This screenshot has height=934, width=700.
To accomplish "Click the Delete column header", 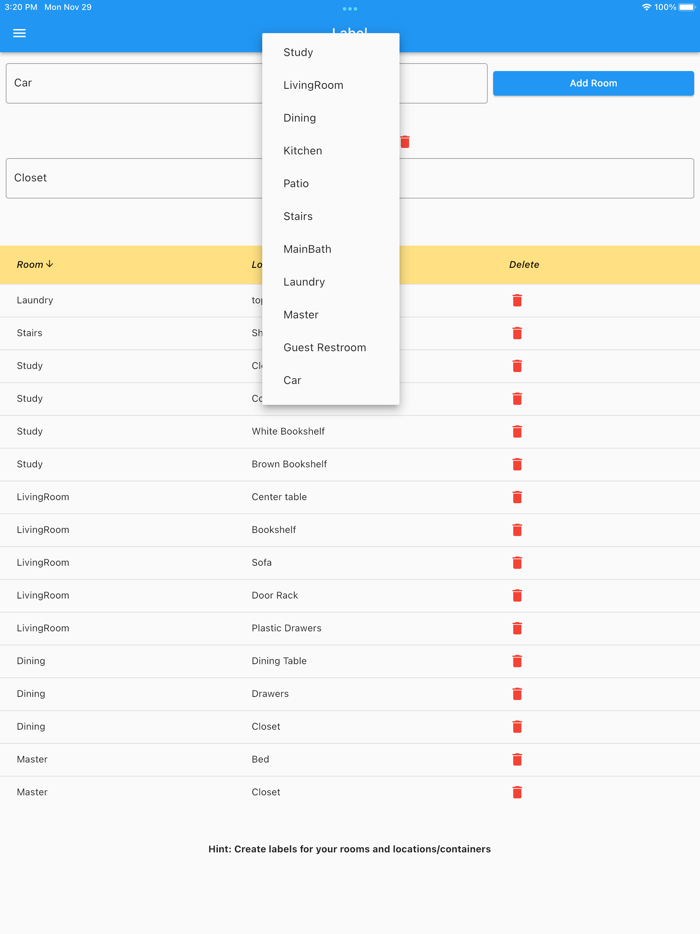I will click(x=524, y=265).
